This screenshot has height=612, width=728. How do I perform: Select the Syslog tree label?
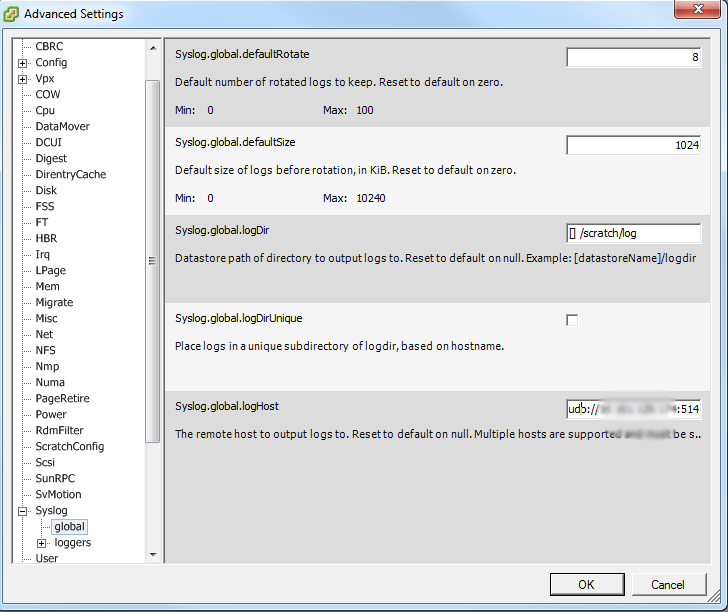(51, 510)
